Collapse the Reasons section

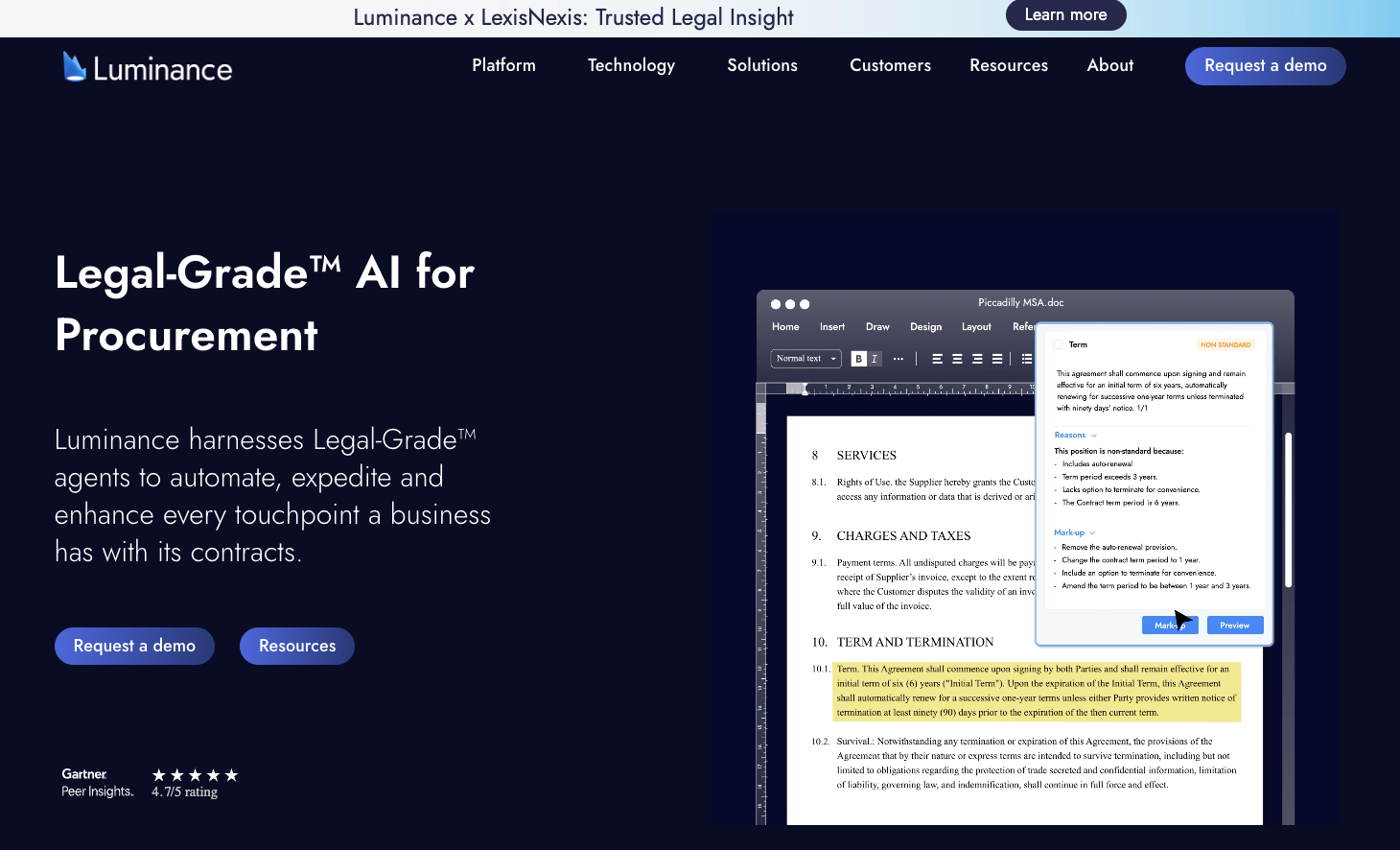click(1076, 436)
